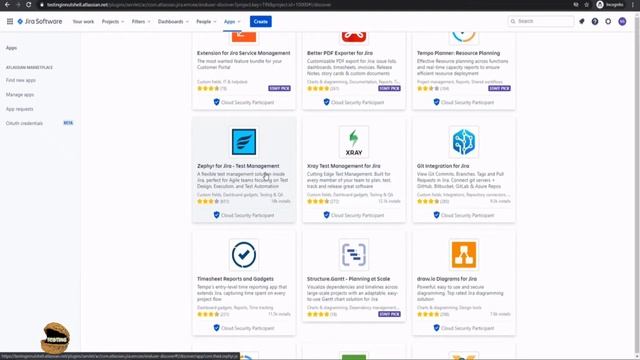This screenshot has height=360, width=640.
Task: Open Xray Test Management for Jira title
Action: point(343,166)
